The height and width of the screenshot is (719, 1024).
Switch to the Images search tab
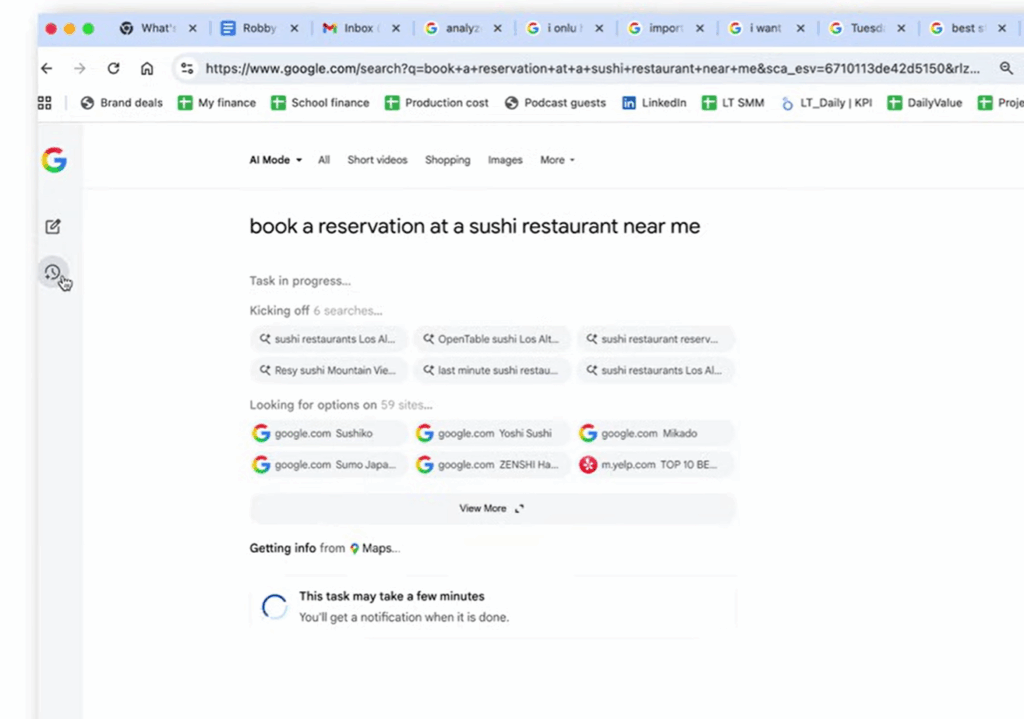505,160
